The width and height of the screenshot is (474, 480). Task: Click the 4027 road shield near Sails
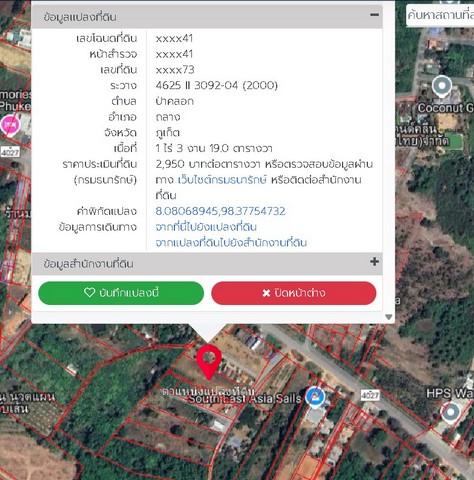point(370,396)
